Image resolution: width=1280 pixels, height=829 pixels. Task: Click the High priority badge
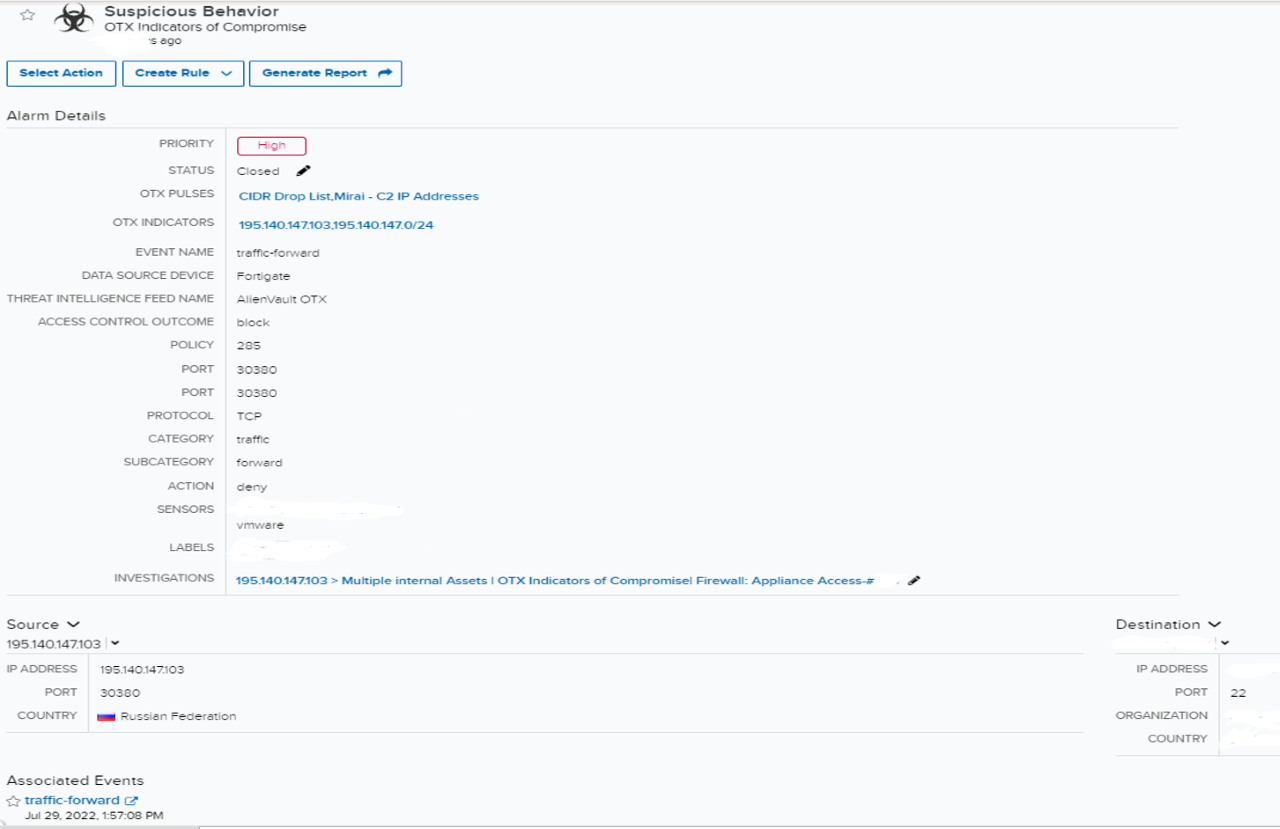[x=271, y=144]
